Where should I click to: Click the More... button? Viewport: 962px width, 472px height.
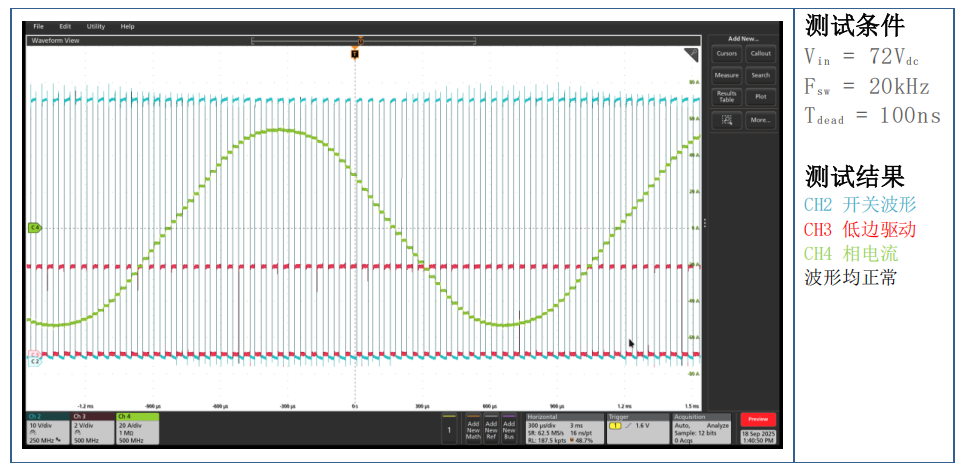(761, 120)
